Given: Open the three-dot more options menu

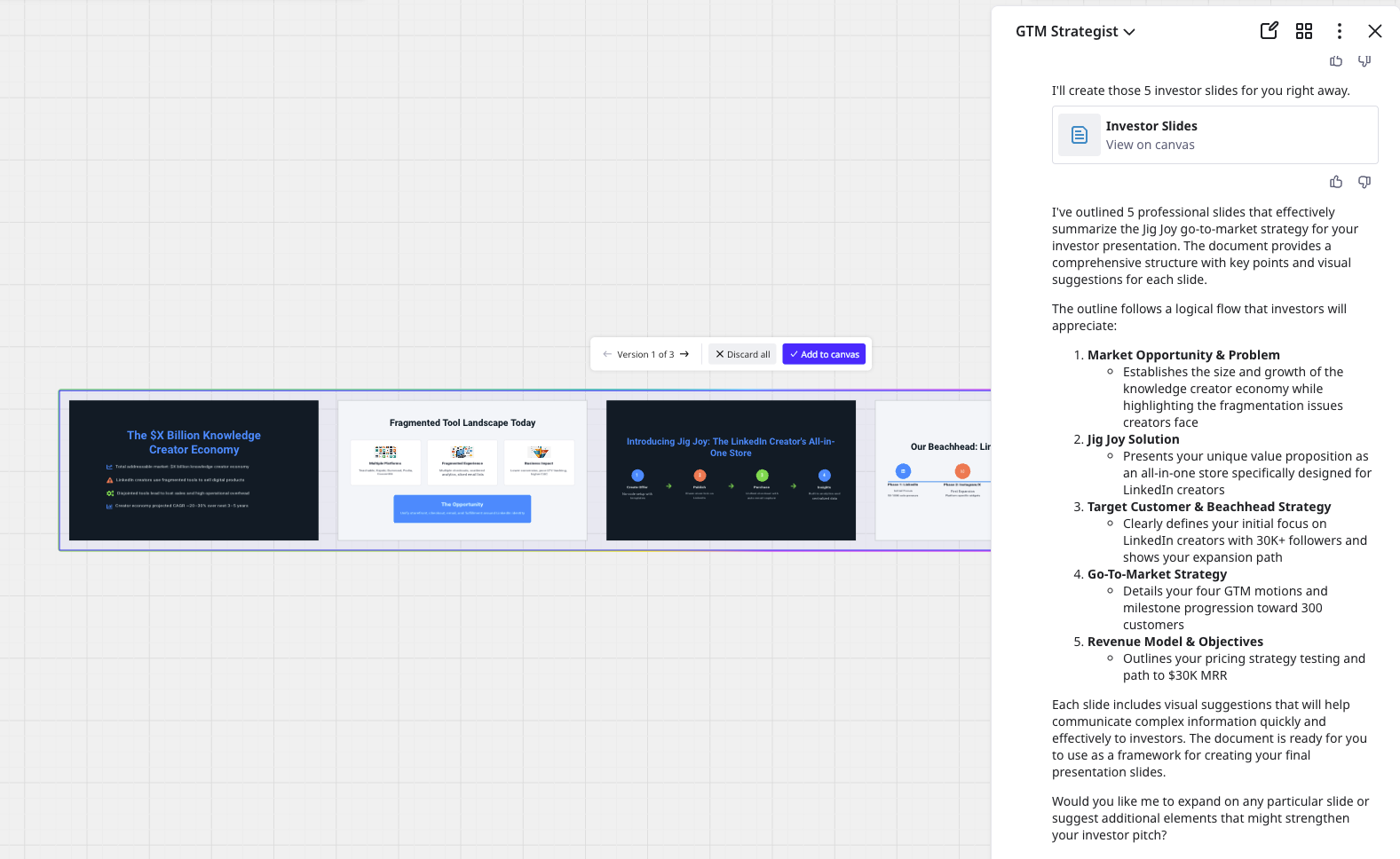Looking at the screenshot, I should 1339,31.
